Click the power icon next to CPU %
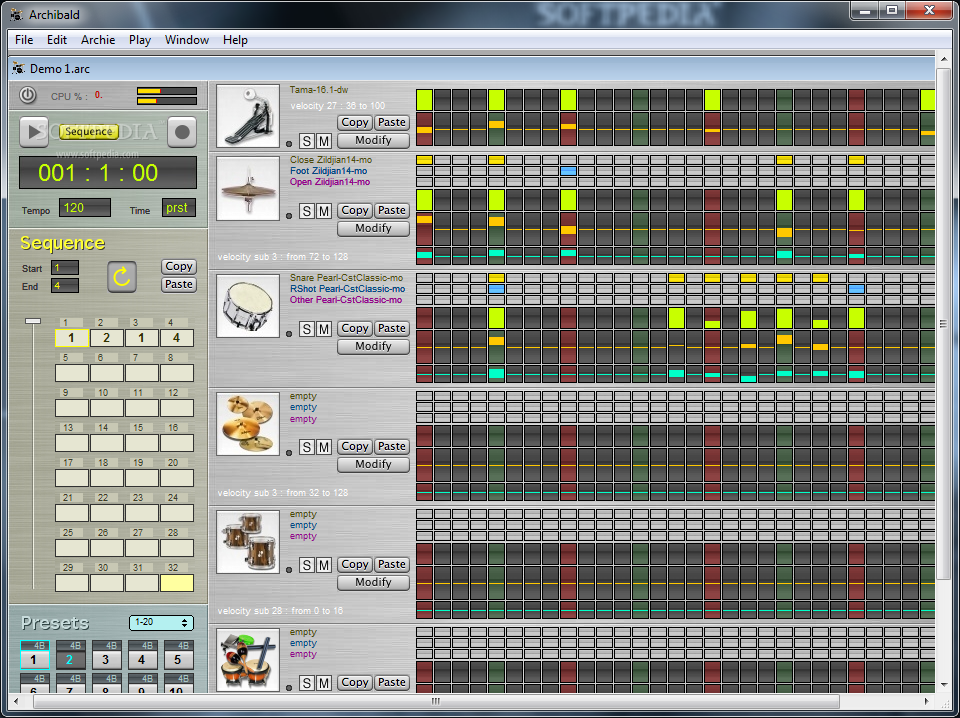This screenshot has height=718, width=960. coord(28,95)
